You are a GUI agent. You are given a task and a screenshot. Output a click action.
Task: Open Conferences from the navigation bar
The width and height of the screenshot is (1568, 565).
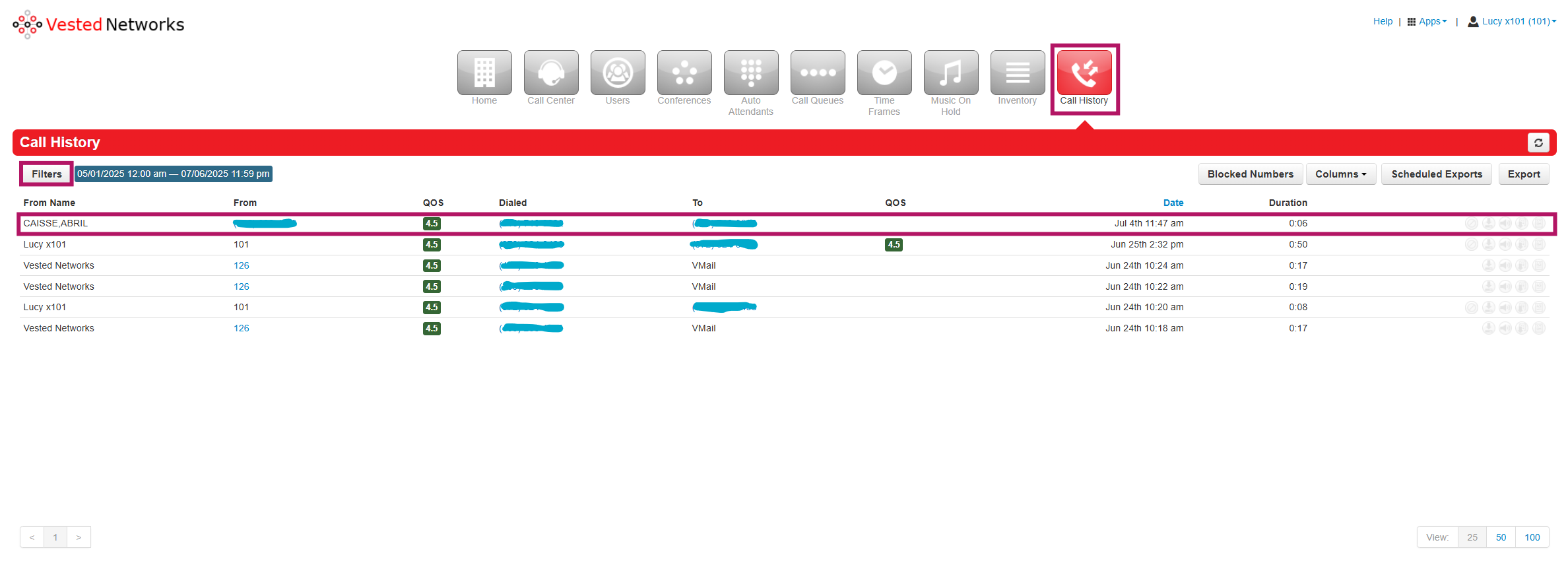684,73
